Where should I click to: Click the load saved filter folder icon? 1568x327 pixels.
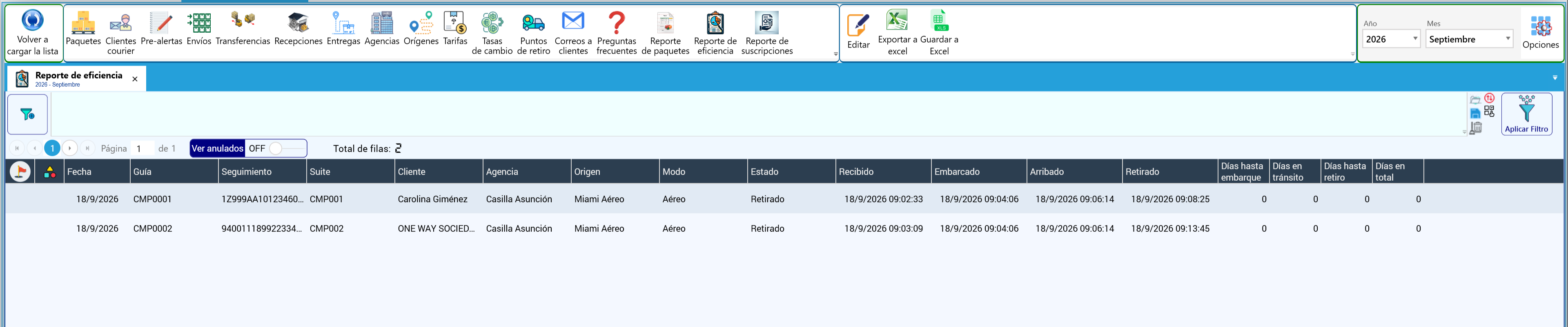click(x=1475, y=99)
